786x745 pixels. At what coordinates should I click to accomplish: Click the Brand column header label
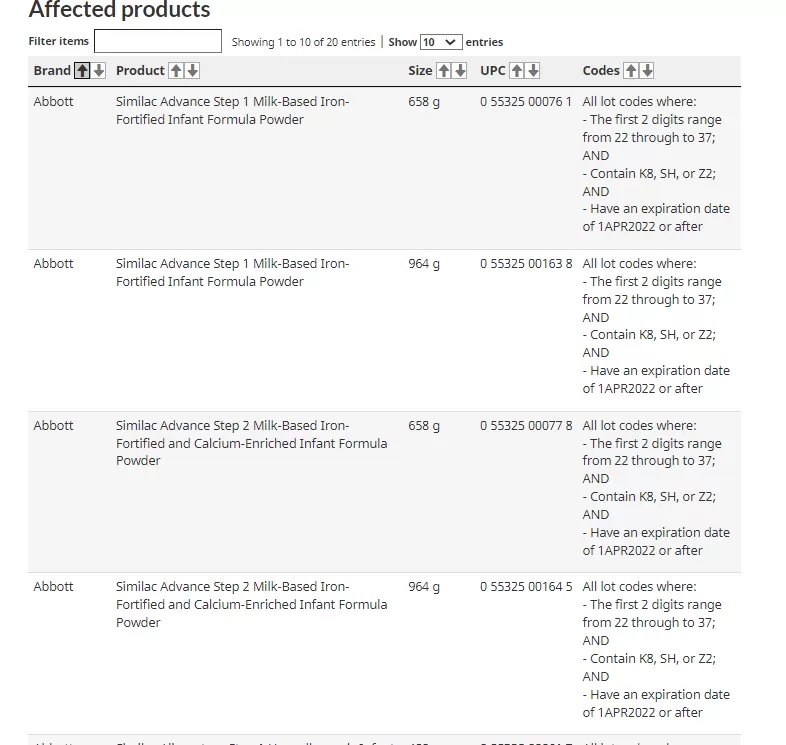tap(52, 71)
